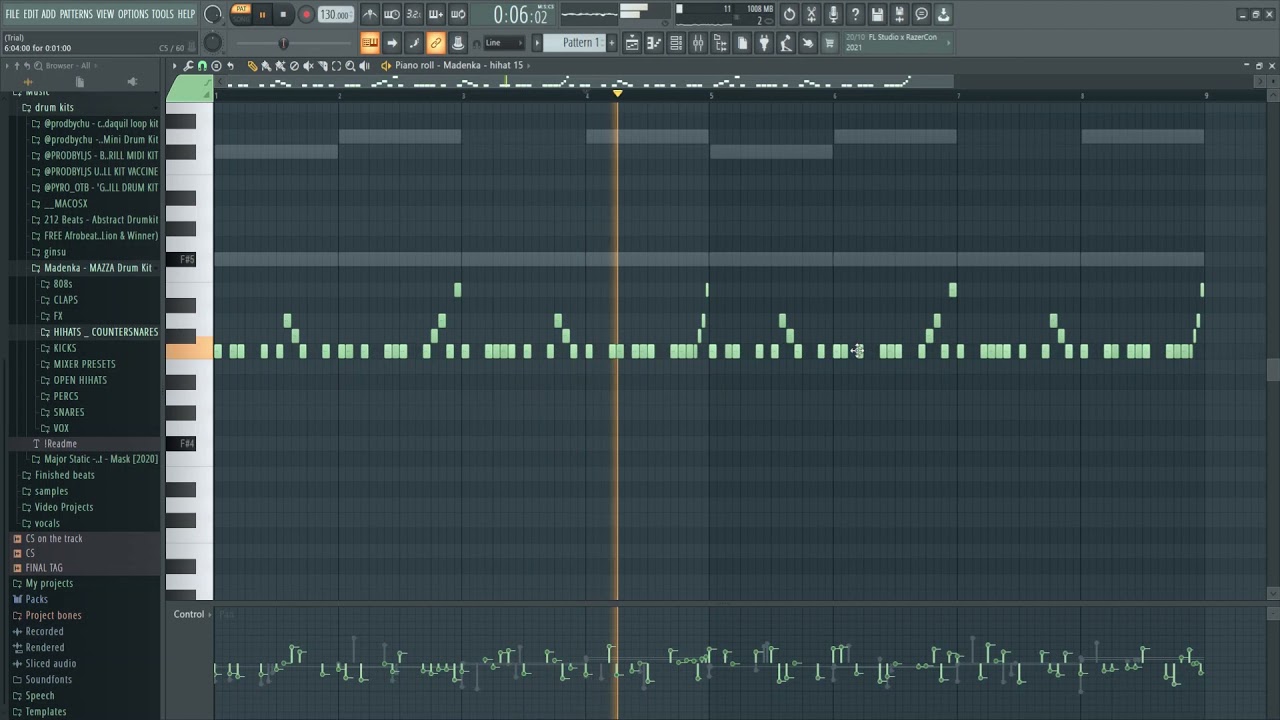Open Pattern 1 selector dropdown
Screen dimensions: 1280x720
pyautogui.click(x=576, y=43)
